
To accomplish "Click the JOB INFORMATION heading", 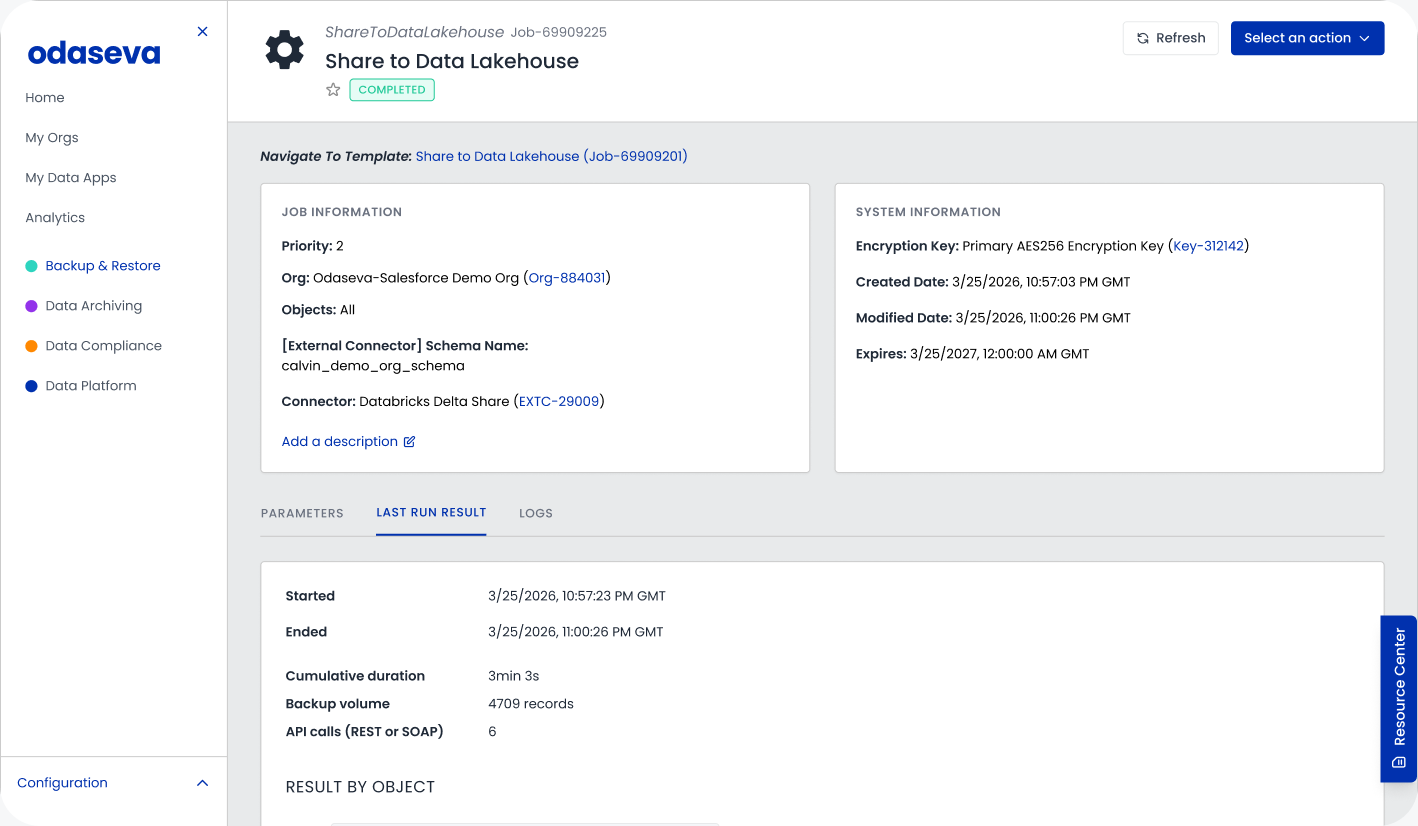I will [342, 212].
